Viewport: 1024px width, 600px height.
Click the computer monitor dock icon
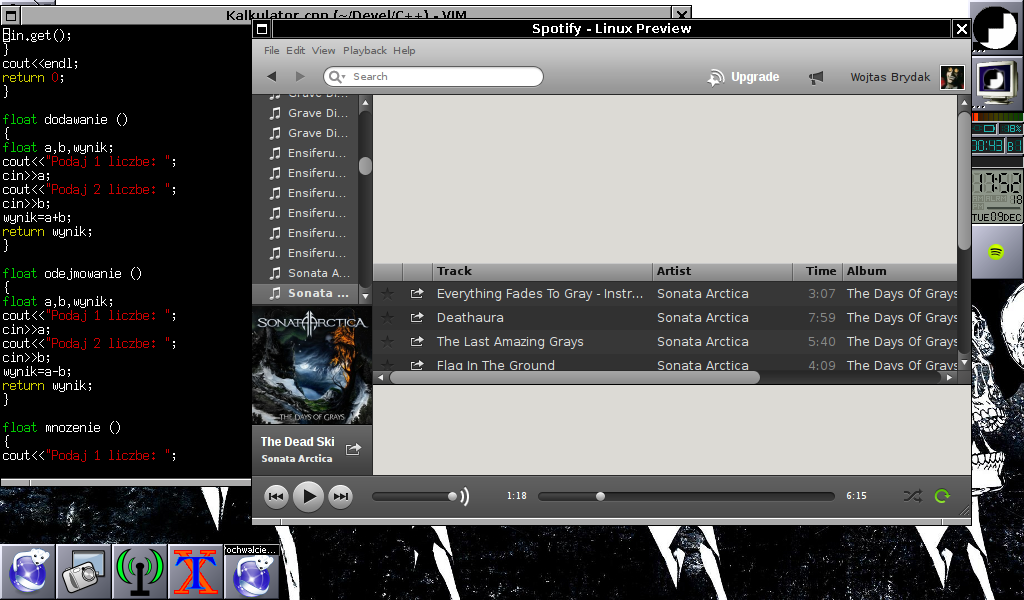997,82
